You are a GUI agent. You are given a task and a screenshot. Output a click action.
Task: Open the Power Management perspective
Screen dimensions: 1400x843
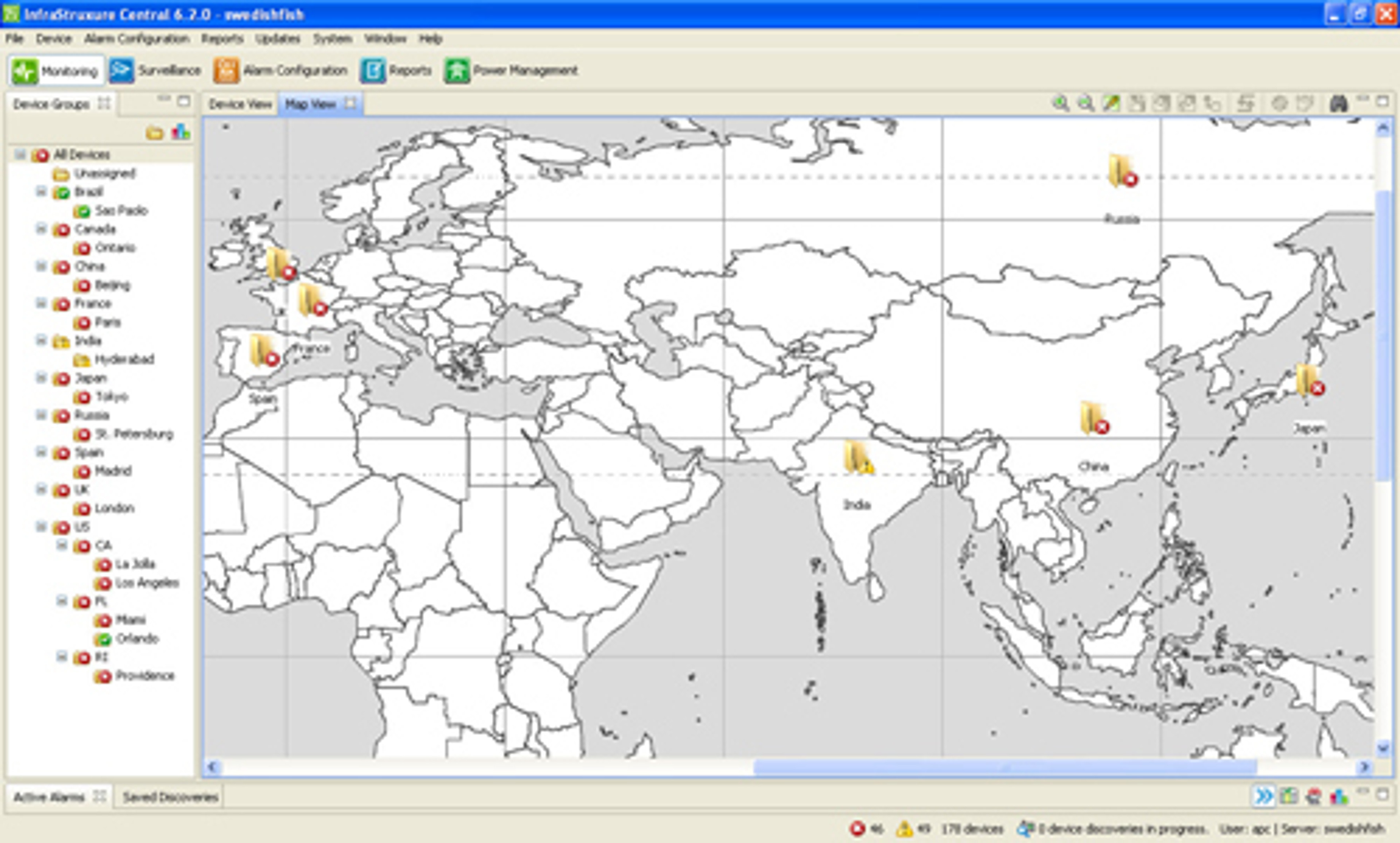[x=510, y=70]
